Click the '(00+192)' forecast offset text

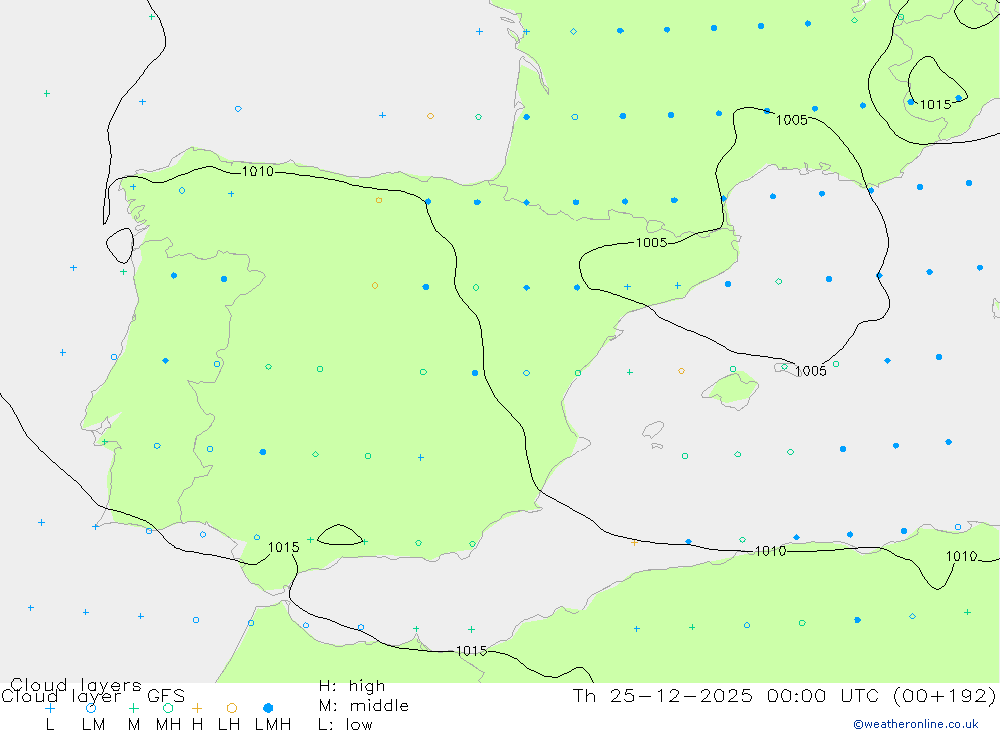click(x=945, y=695)
